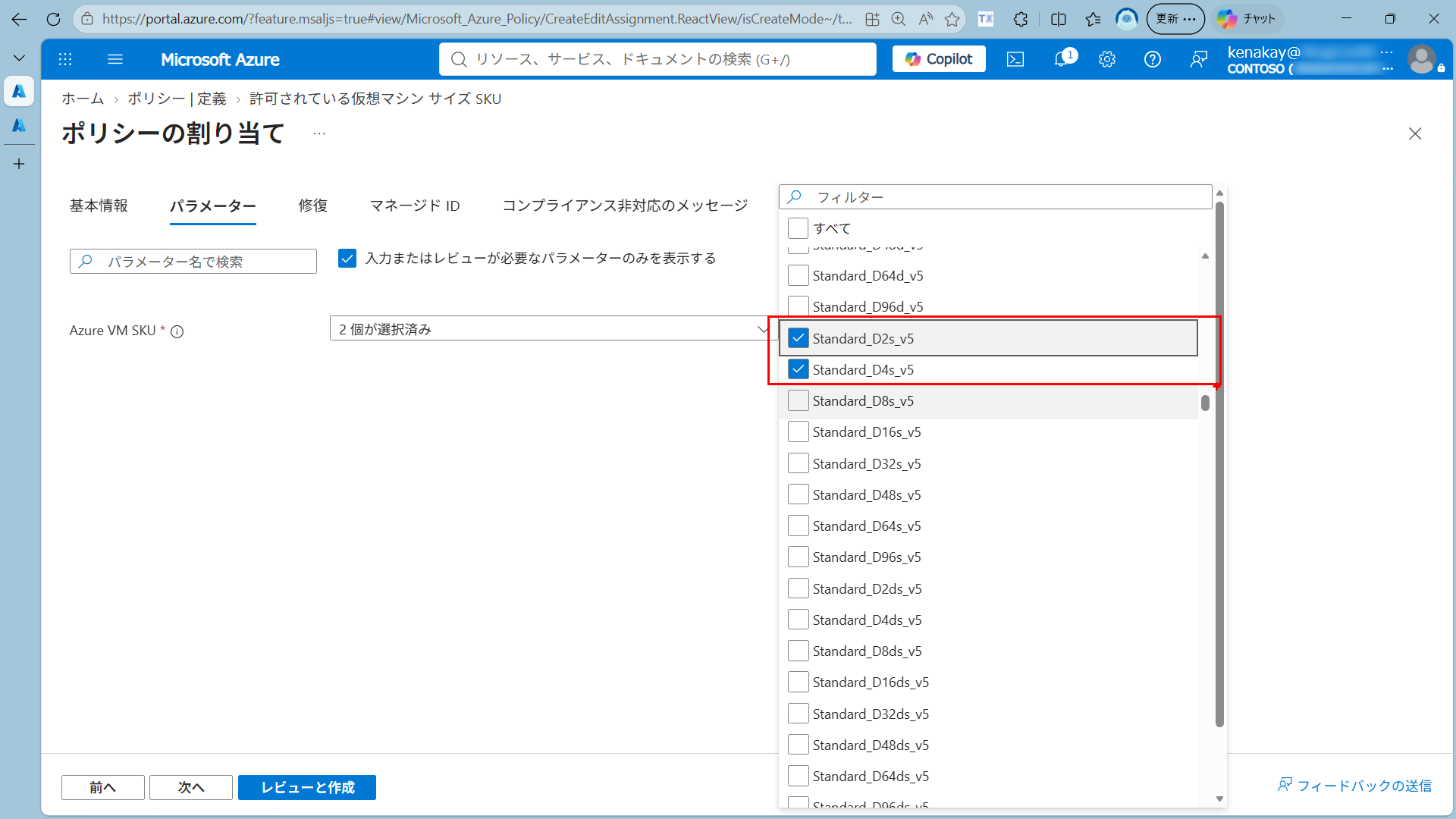Screen dimensions: 1456x819
Task: Check Standard_D64s_v5
Action: coord(798,526)
